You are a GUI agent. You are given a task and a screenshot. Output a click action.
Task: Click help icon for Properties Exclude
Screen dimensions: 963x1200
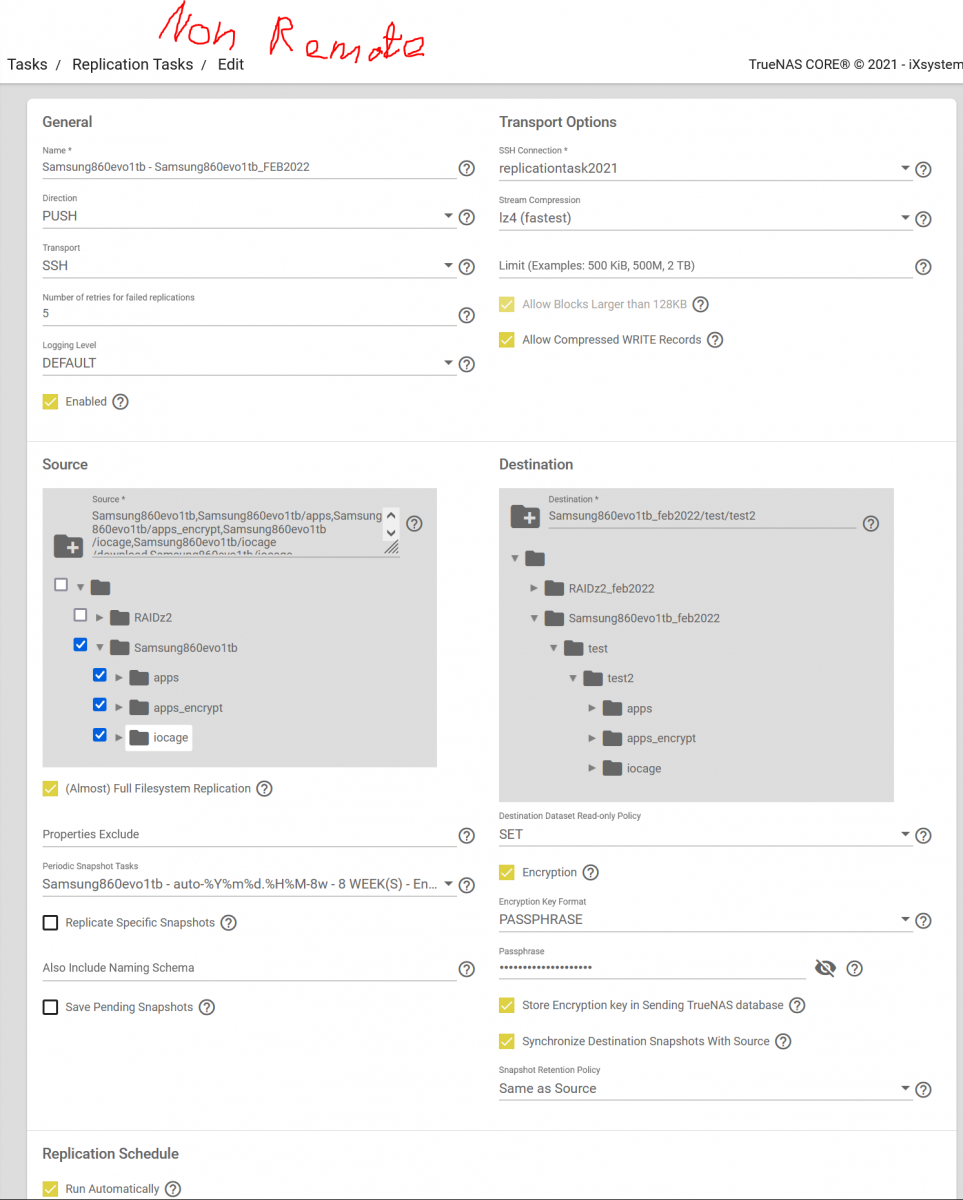[x=466, y=836]
